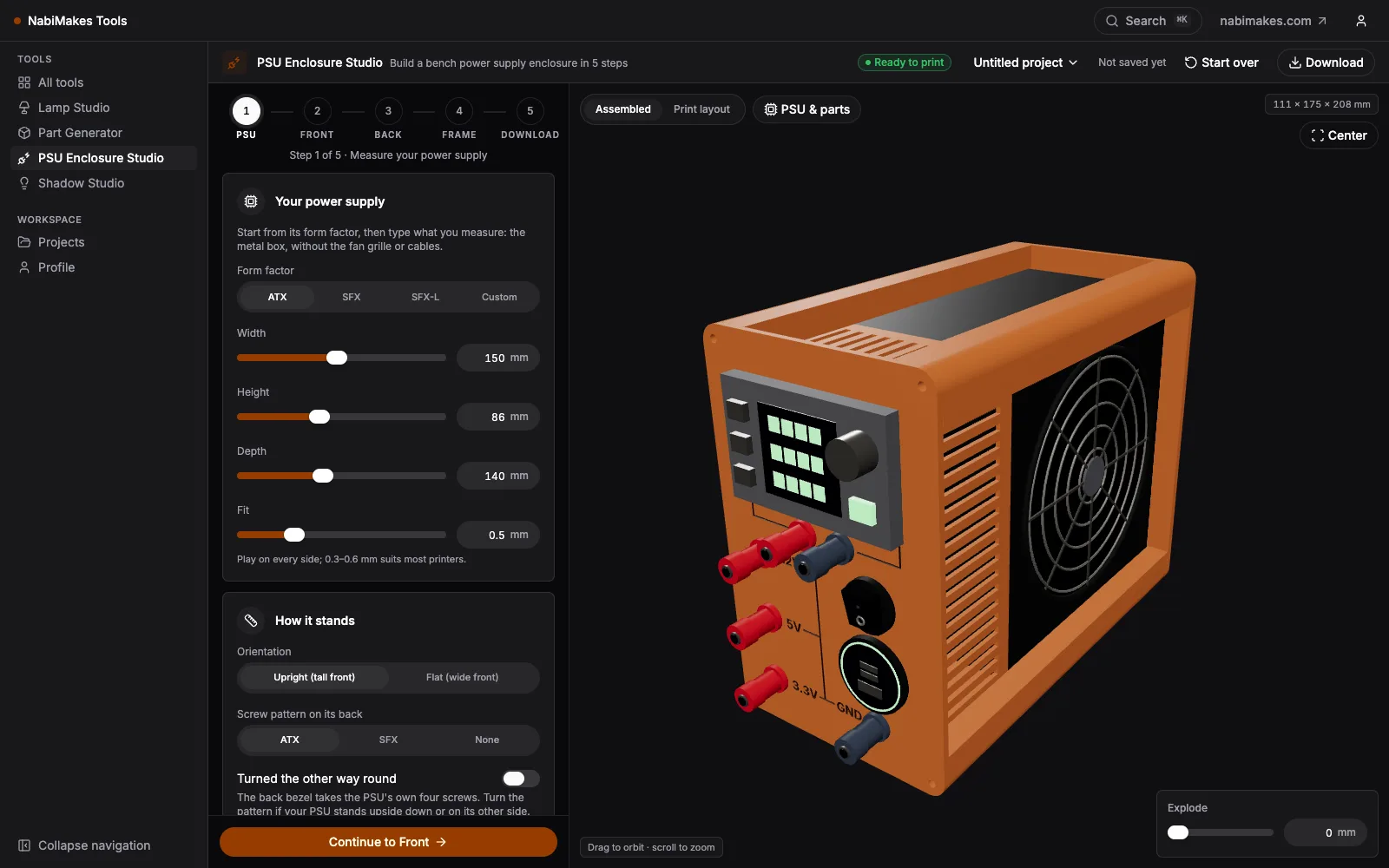Click the Lamp Studio bulb icon
This screenshot has width=1389, height=868.
tap(24, 108)
